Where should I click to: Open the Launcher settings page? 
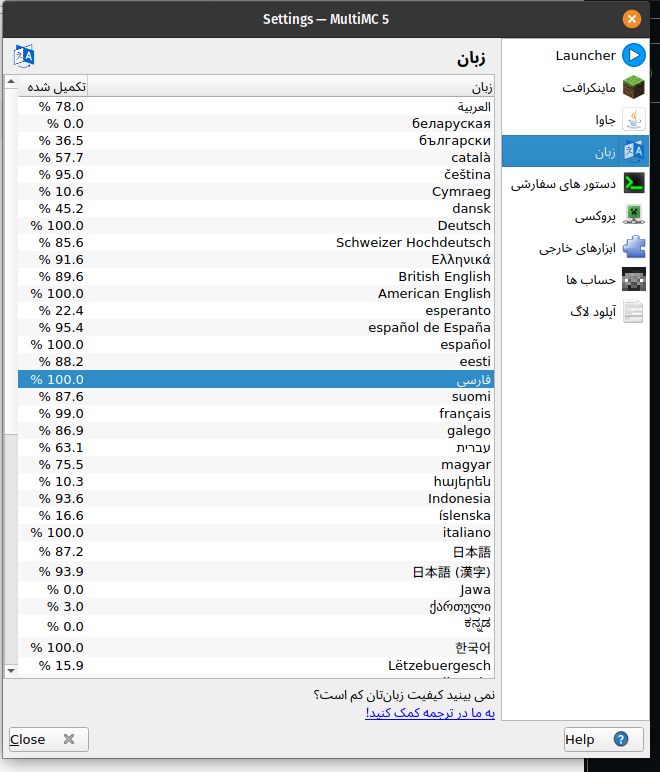pos(575,55)
